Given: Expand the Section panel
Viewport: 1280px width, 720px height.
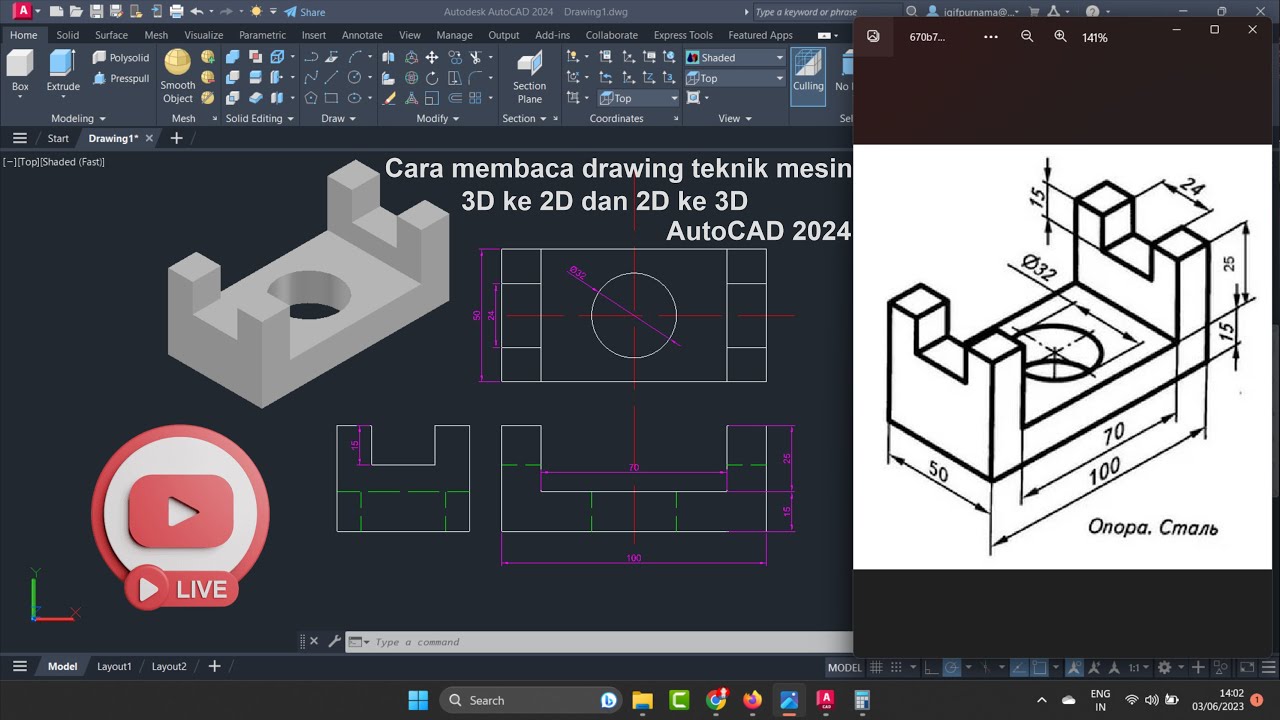Looking at the screenshot, I should pos(525,118).
